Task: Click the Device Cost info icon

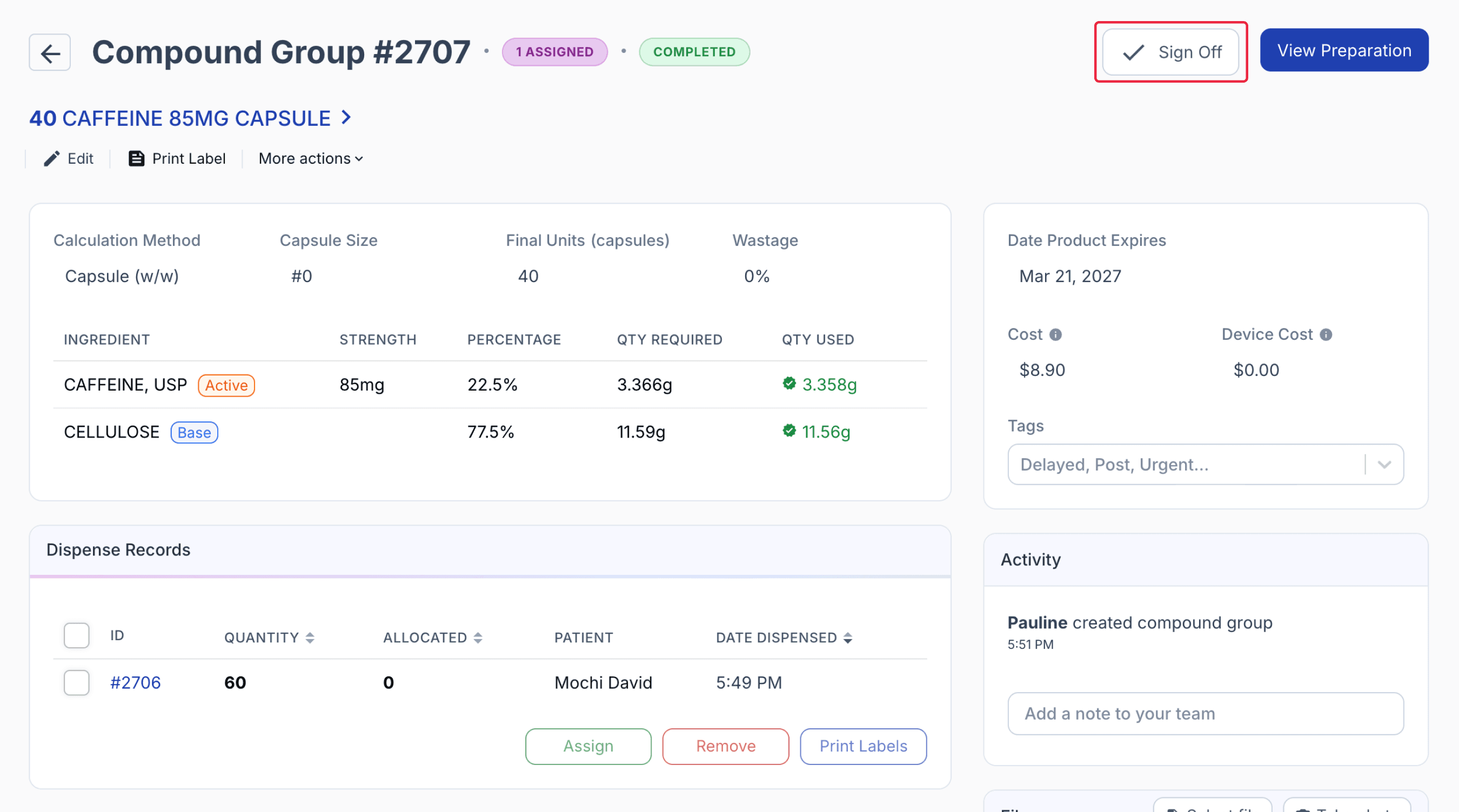Action: click(1326, 334)
